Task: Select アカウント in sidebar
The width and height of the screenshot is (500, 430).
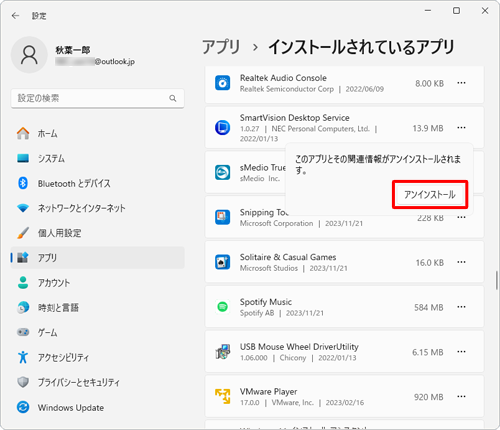Action: click(98, 283)
